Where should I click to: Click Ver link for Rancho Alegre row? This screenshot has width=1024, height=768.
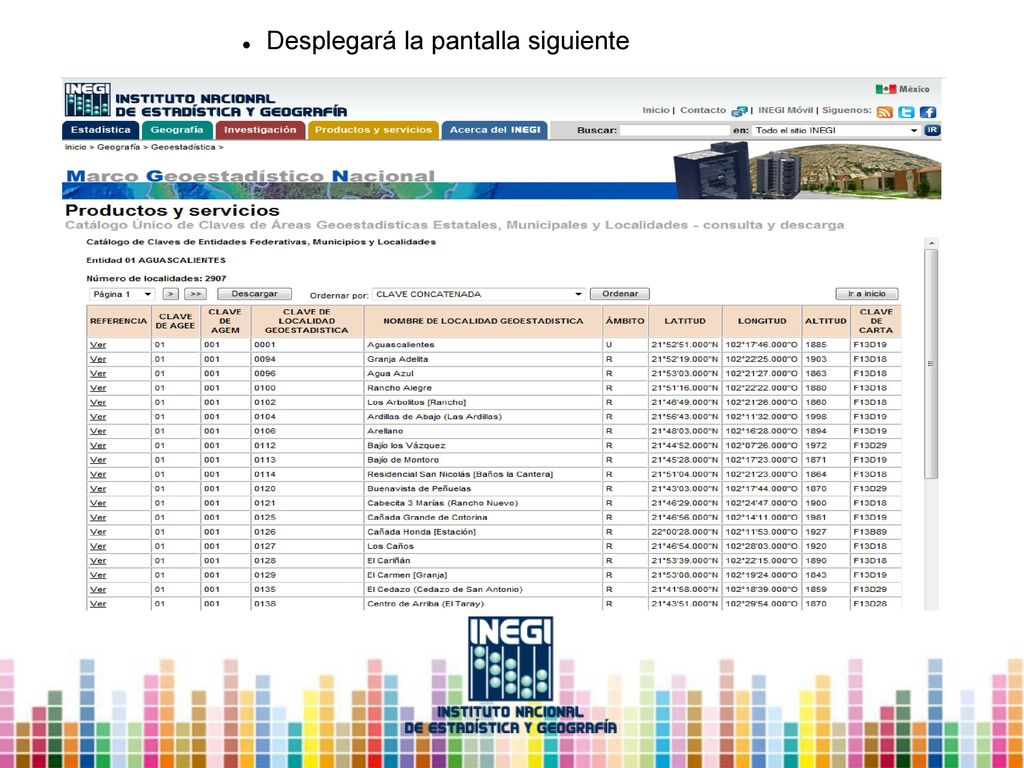(98, 388)
